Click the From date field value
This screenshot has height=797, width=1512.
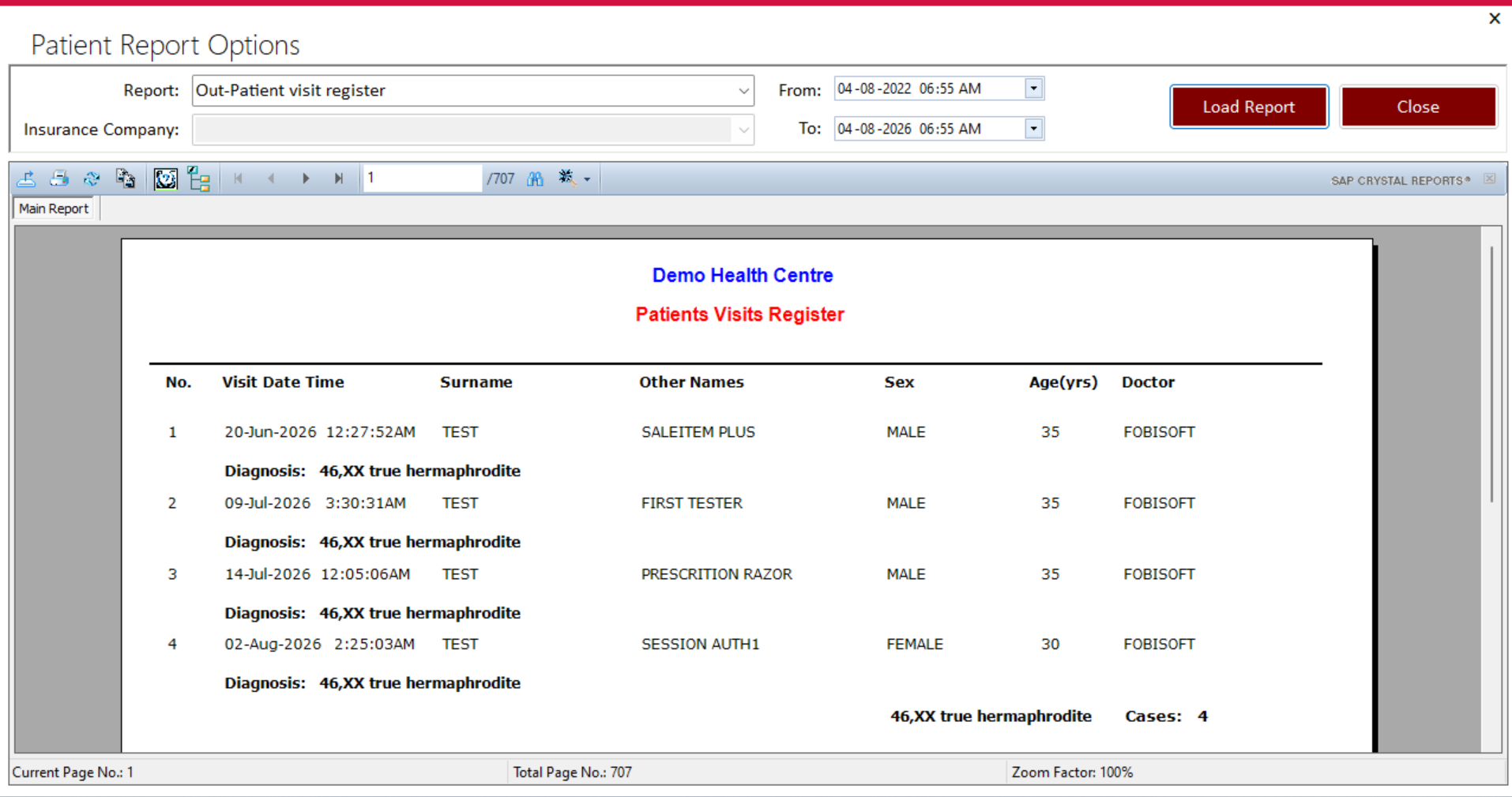pyautogui.click(x=909, y=88)
